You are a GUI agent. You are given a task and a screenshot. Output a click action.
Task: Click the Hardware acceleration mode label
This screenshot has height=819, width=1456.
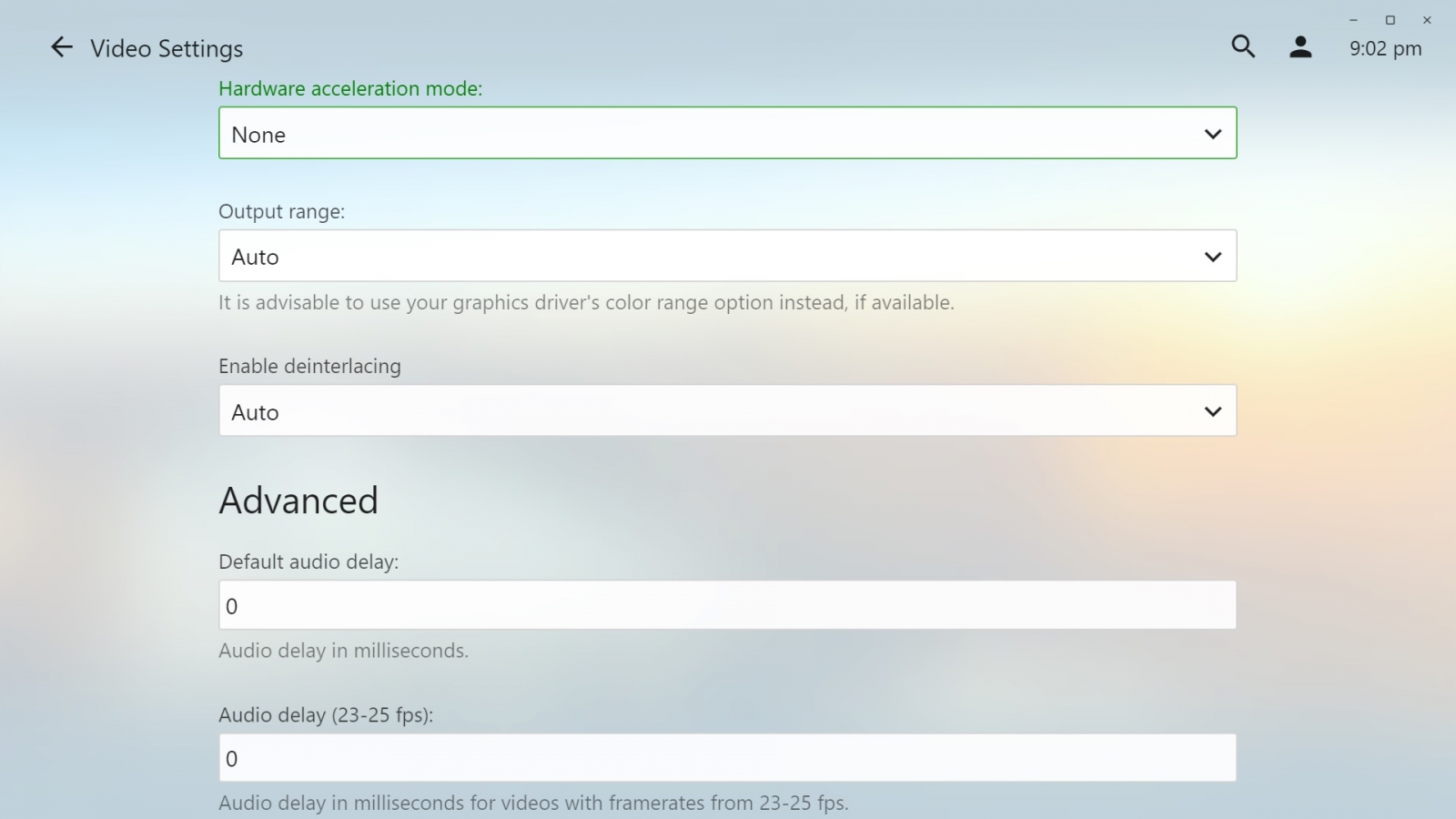[x=350, y=88]
